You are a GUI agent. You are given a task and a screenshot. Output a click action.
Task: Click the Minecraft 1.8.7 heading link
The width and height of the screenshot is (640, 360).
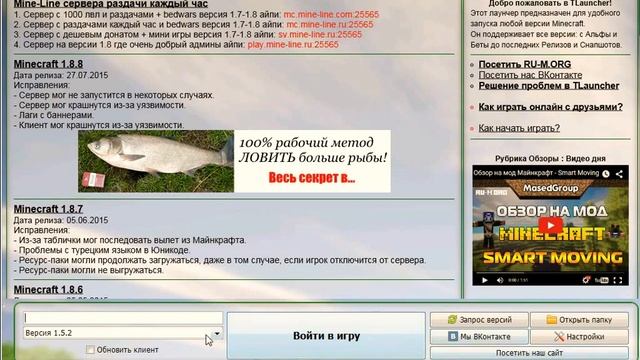(48, 209)
